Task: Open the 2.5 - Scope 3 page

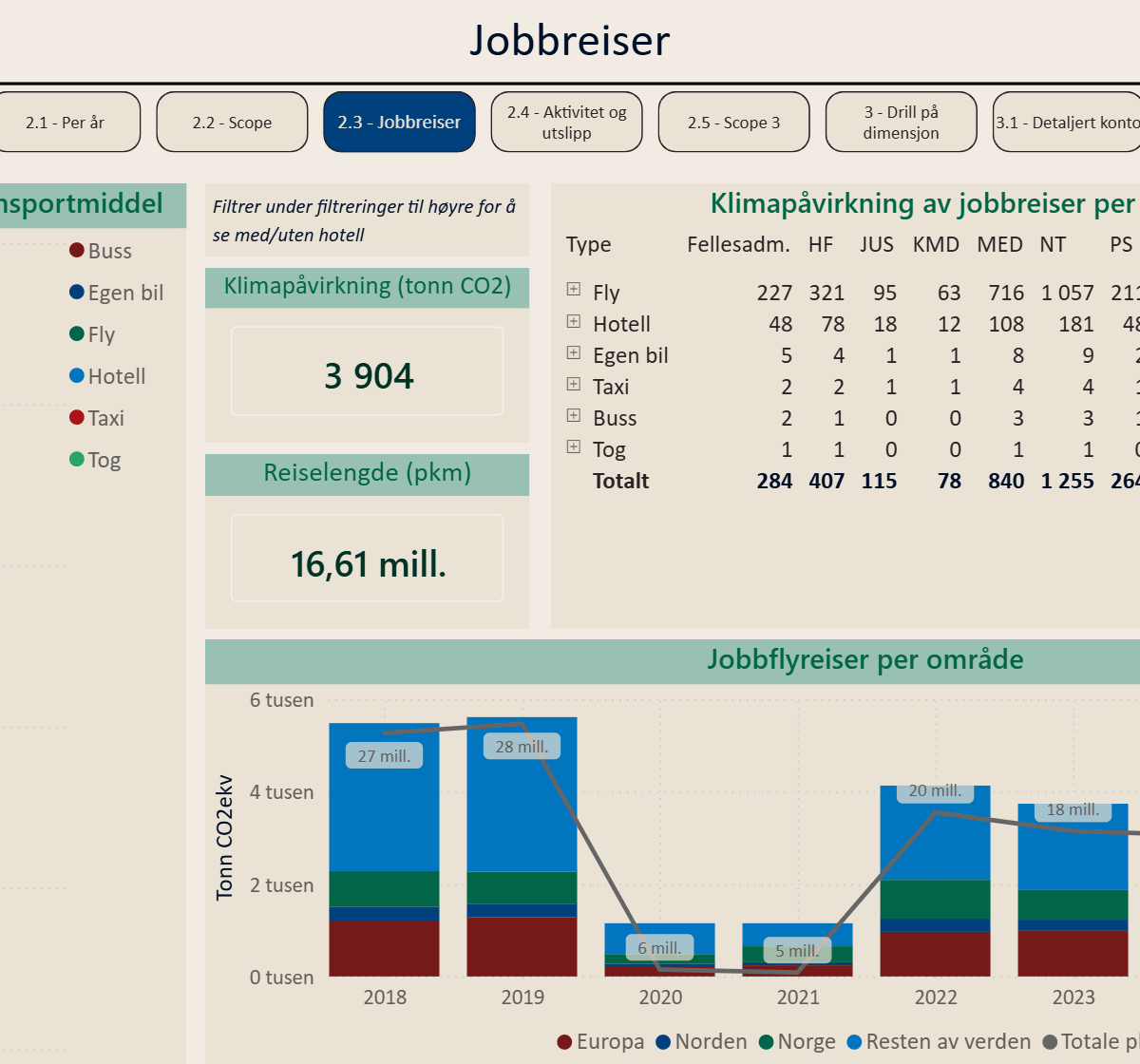Action: pos(733,123)
